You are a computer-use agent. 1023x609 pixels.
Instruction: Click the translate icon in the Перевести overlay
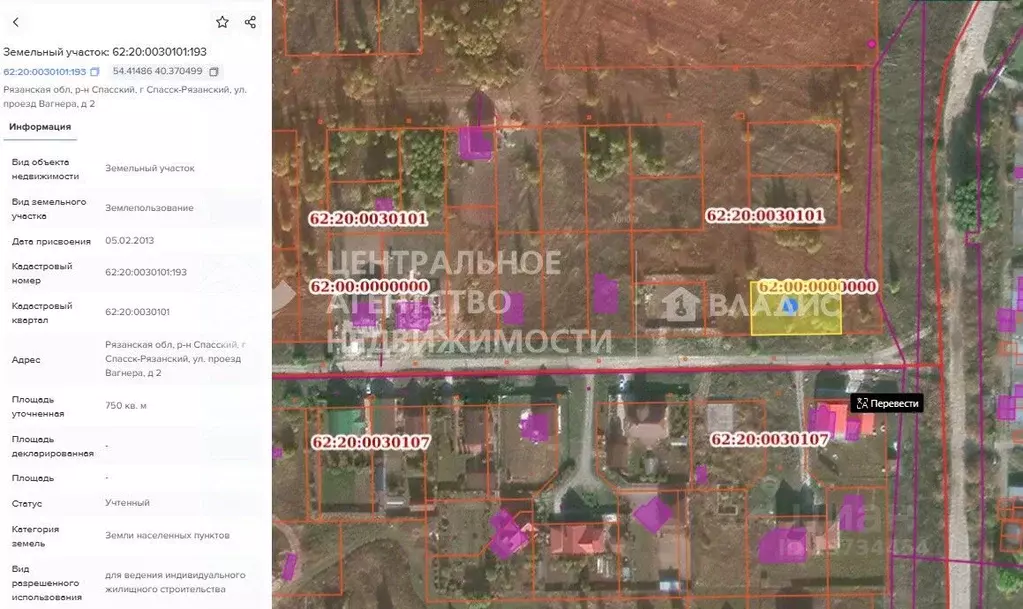click(862, 403)
